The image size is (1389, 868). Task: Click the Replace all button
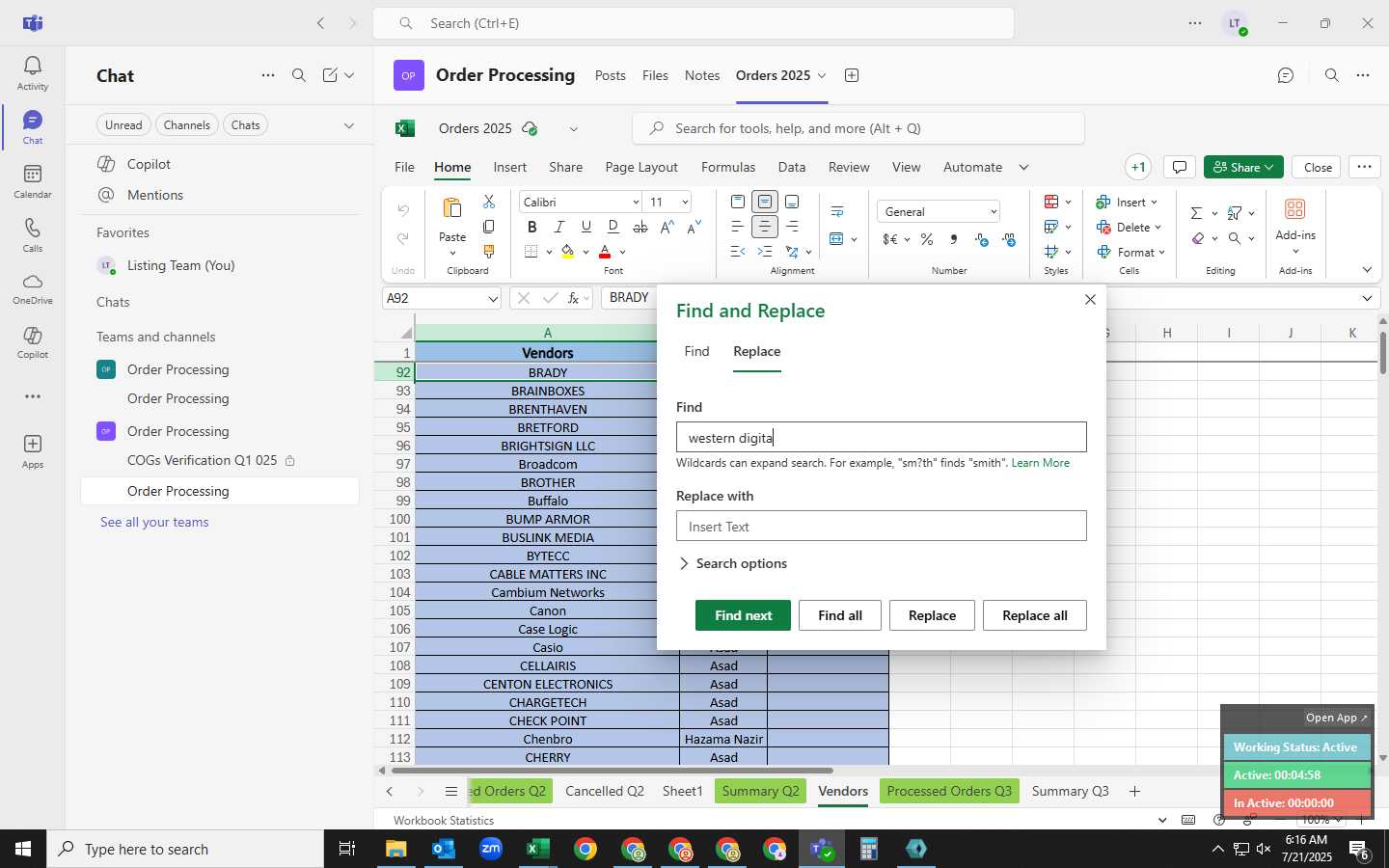[1034, 615]
